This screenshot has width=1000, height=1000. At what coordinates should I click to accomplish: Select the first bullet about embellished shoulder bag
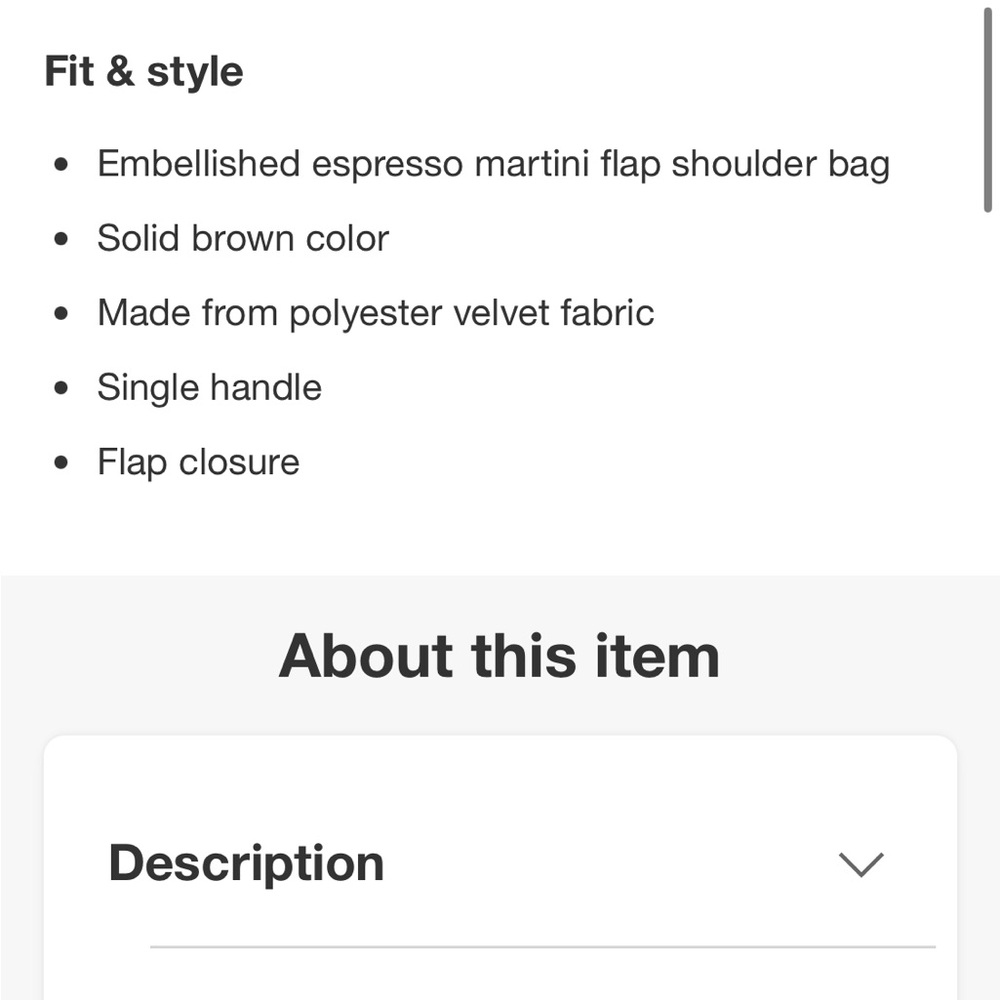[494, 163]
